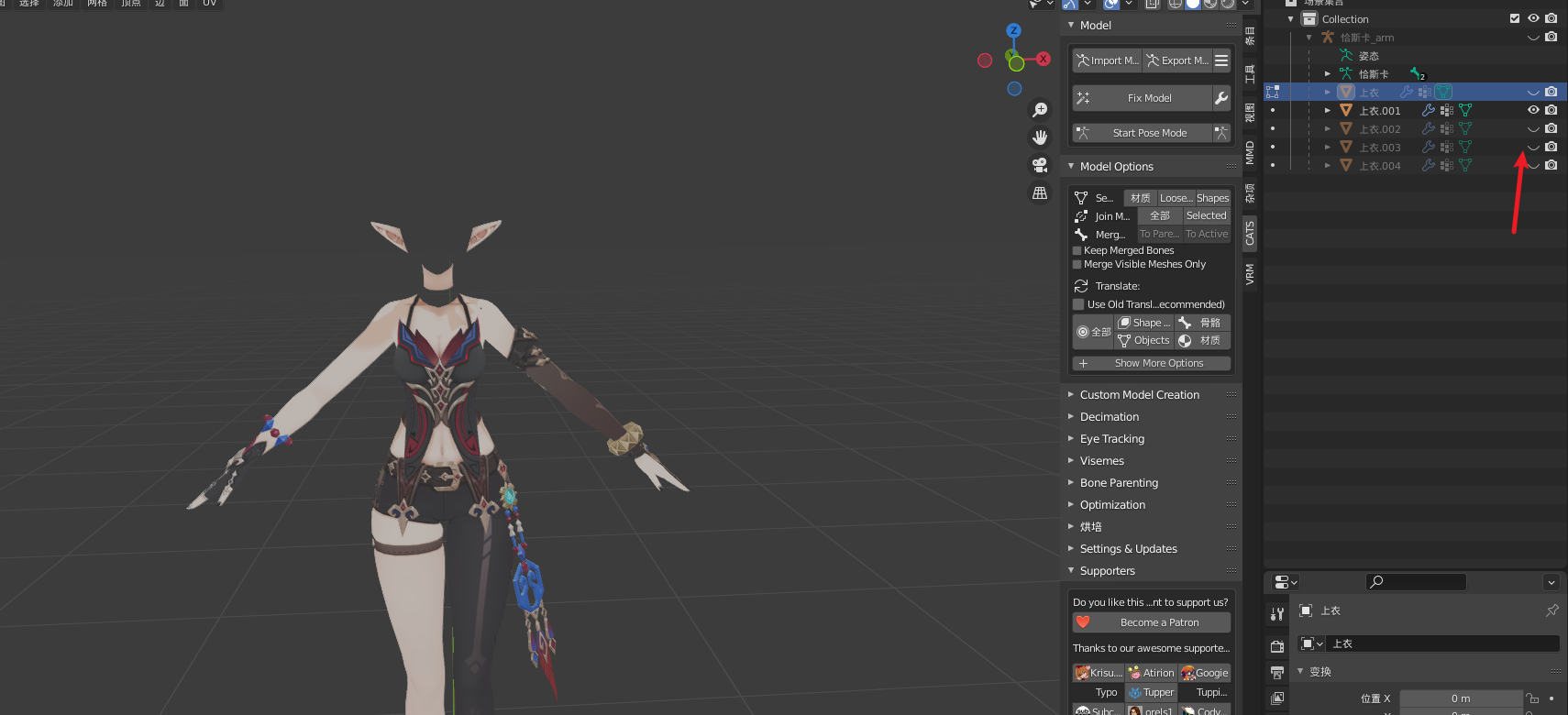Hide 上衣.001 using its eye icon
This screenshot has width=1568, height=715.
point(1533,110)
